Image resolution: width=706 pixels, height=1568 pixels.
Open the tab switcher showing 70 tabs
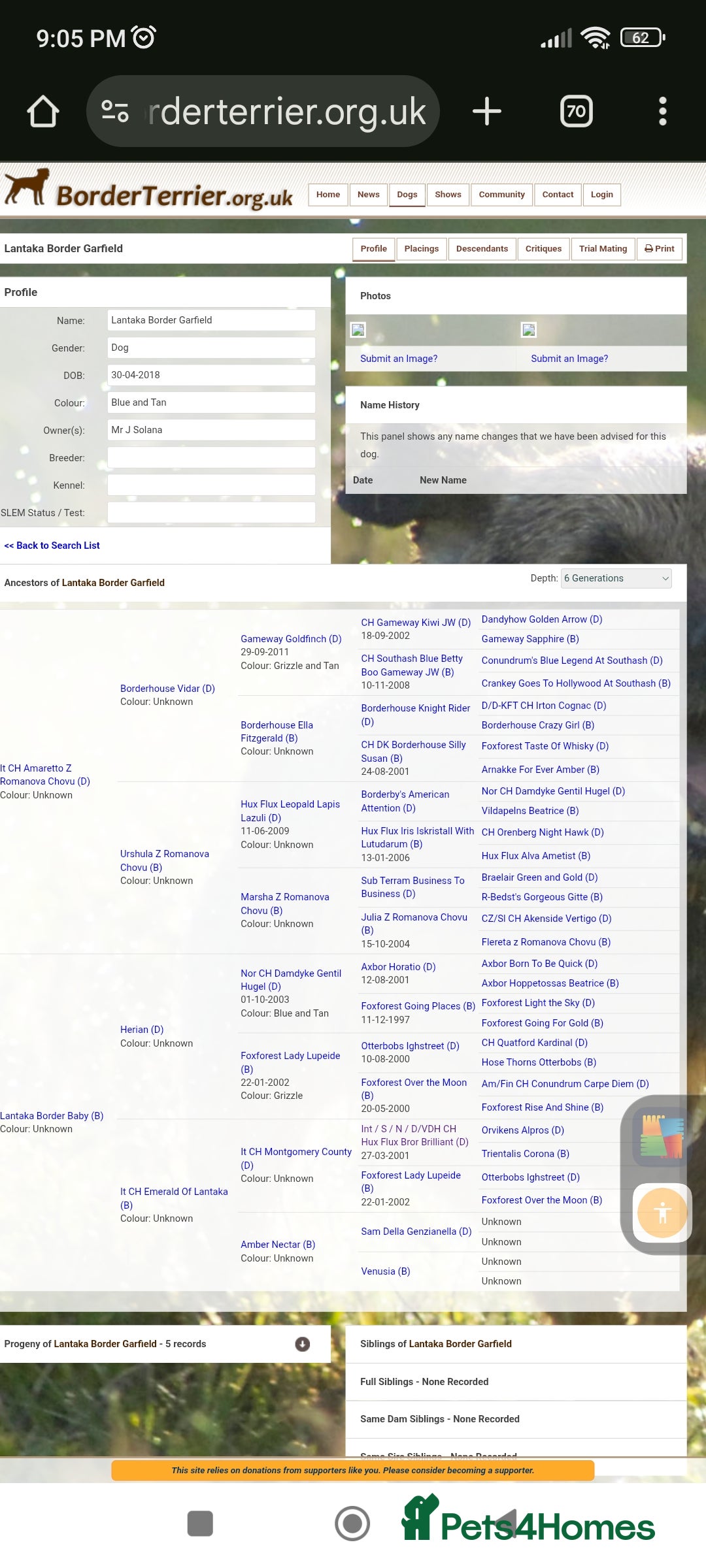[576, 112]
